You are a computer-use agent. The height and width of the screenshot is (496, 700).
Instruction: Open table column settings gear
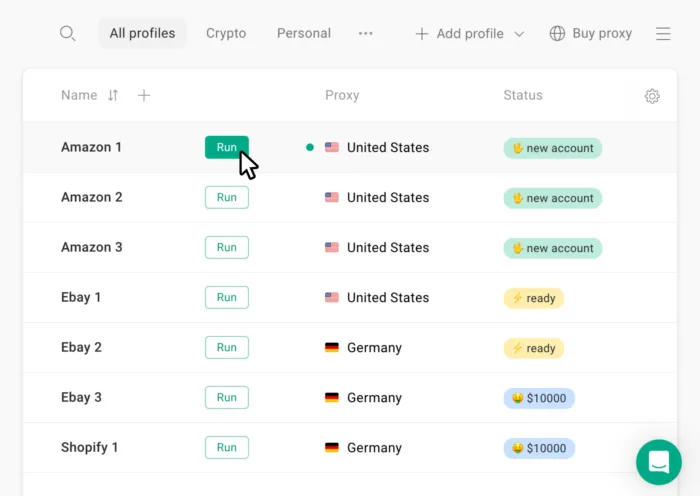[652, 96]
